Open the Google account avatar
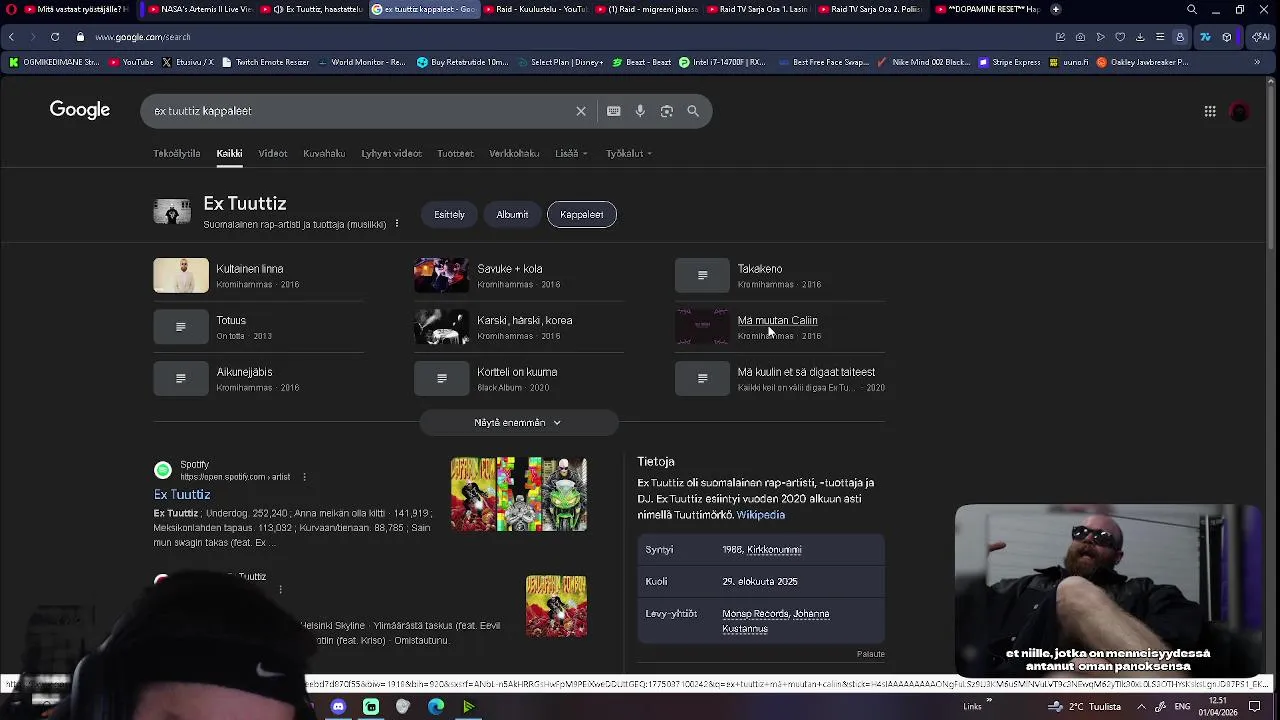Image resolution: width=1280 pixels, height=720 pixels. 1239,112
